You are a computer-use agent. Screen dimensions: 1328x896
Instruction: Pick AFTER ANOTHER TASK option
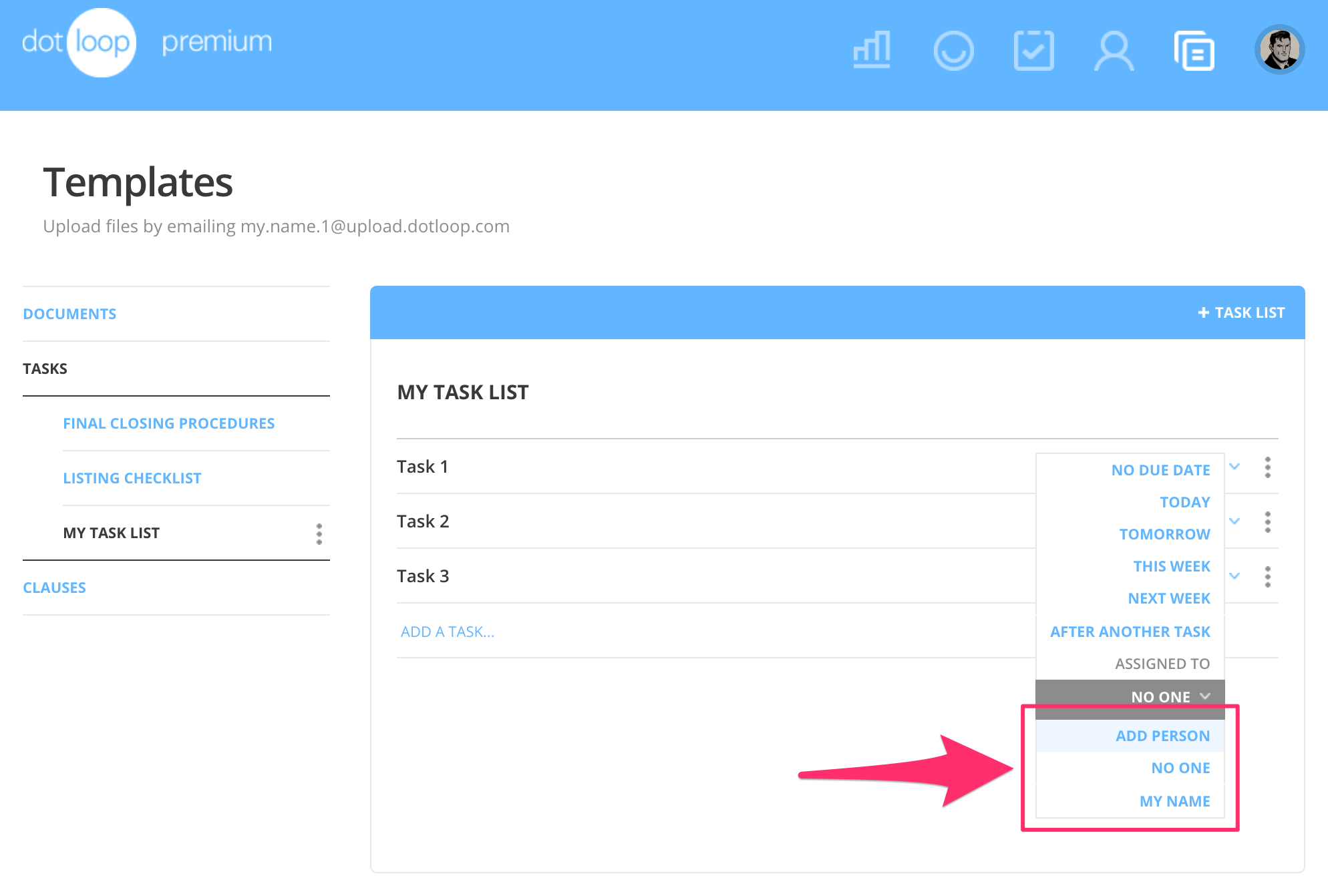tap(1130, 632)
